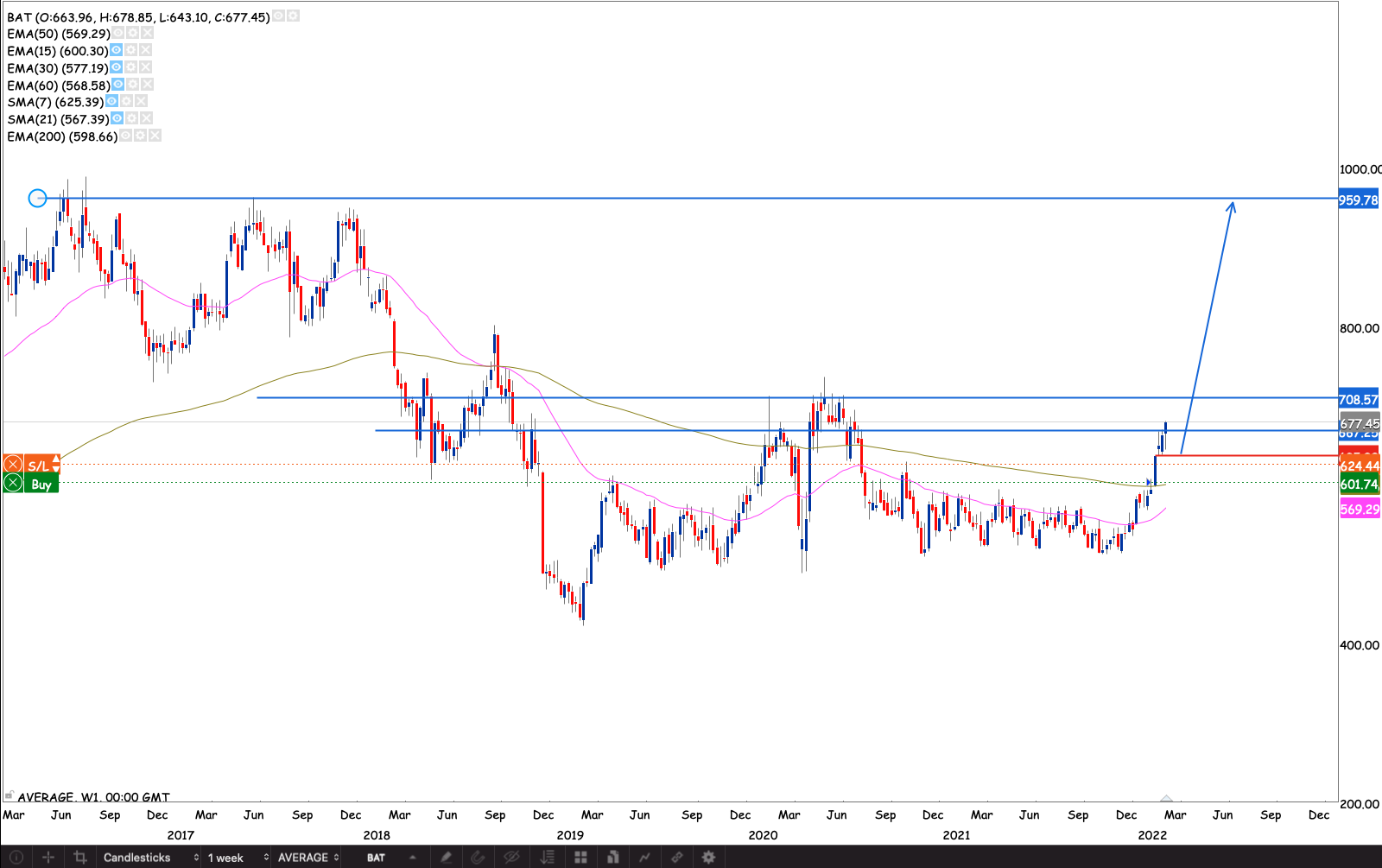Click the info icon in bottom toolbar
1382x868 pixels.
(16, 857)
